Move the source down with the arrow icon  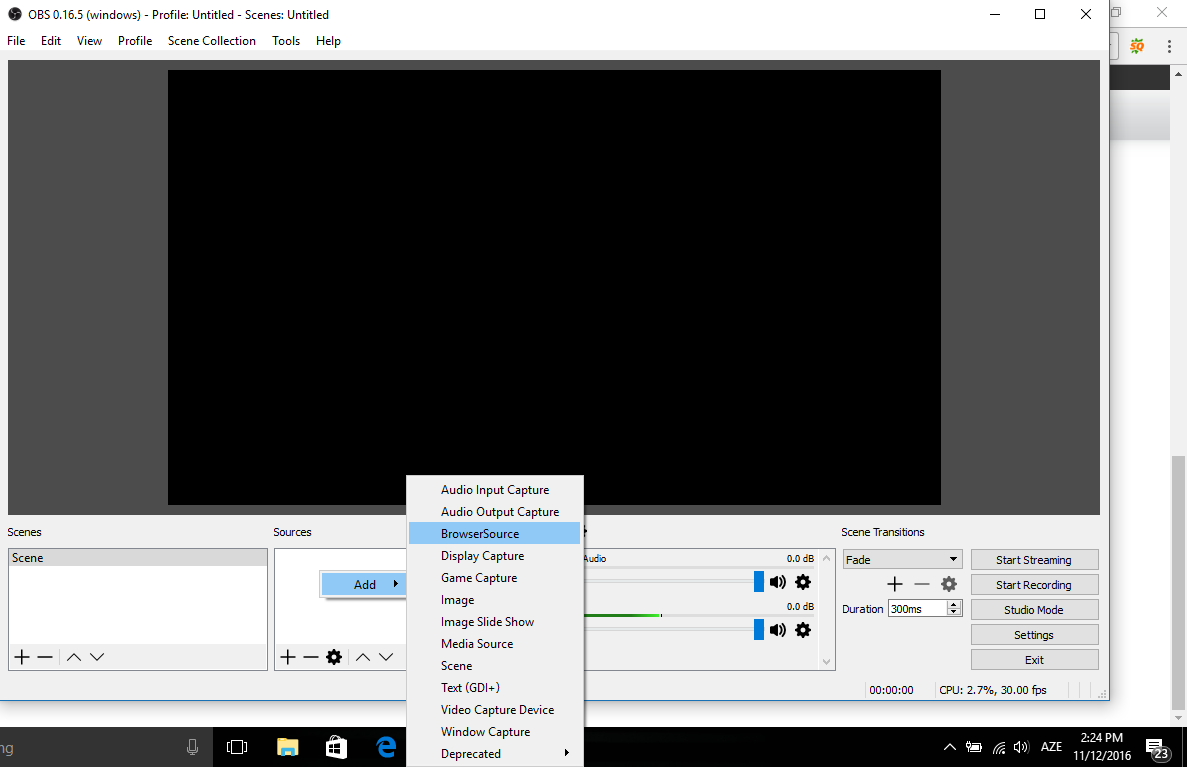coord(386,657)
